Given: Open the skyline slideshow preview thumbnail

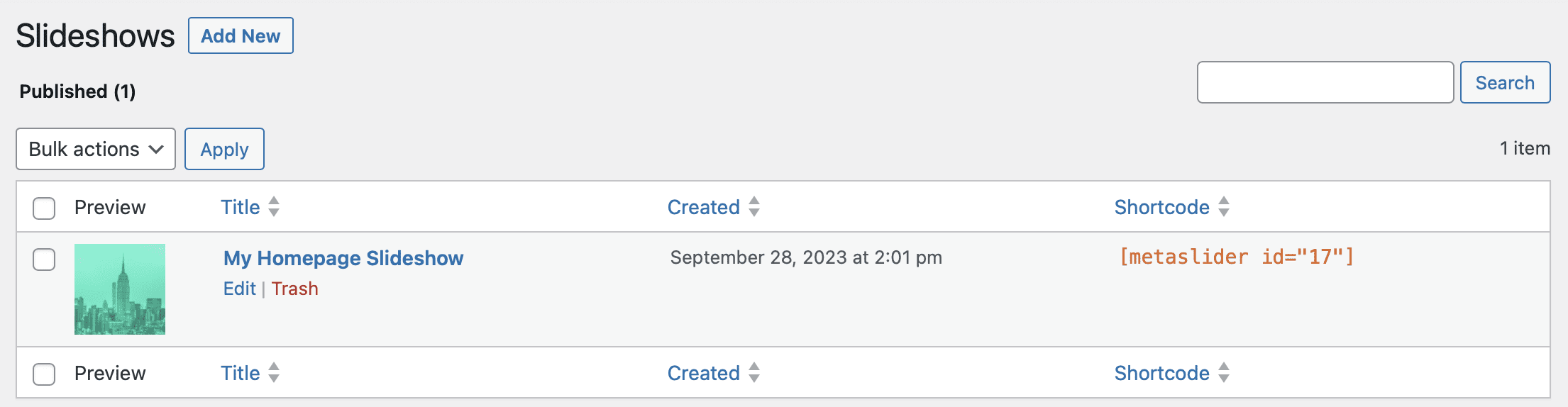Looking at the screenshot, I should click(120, 289).
